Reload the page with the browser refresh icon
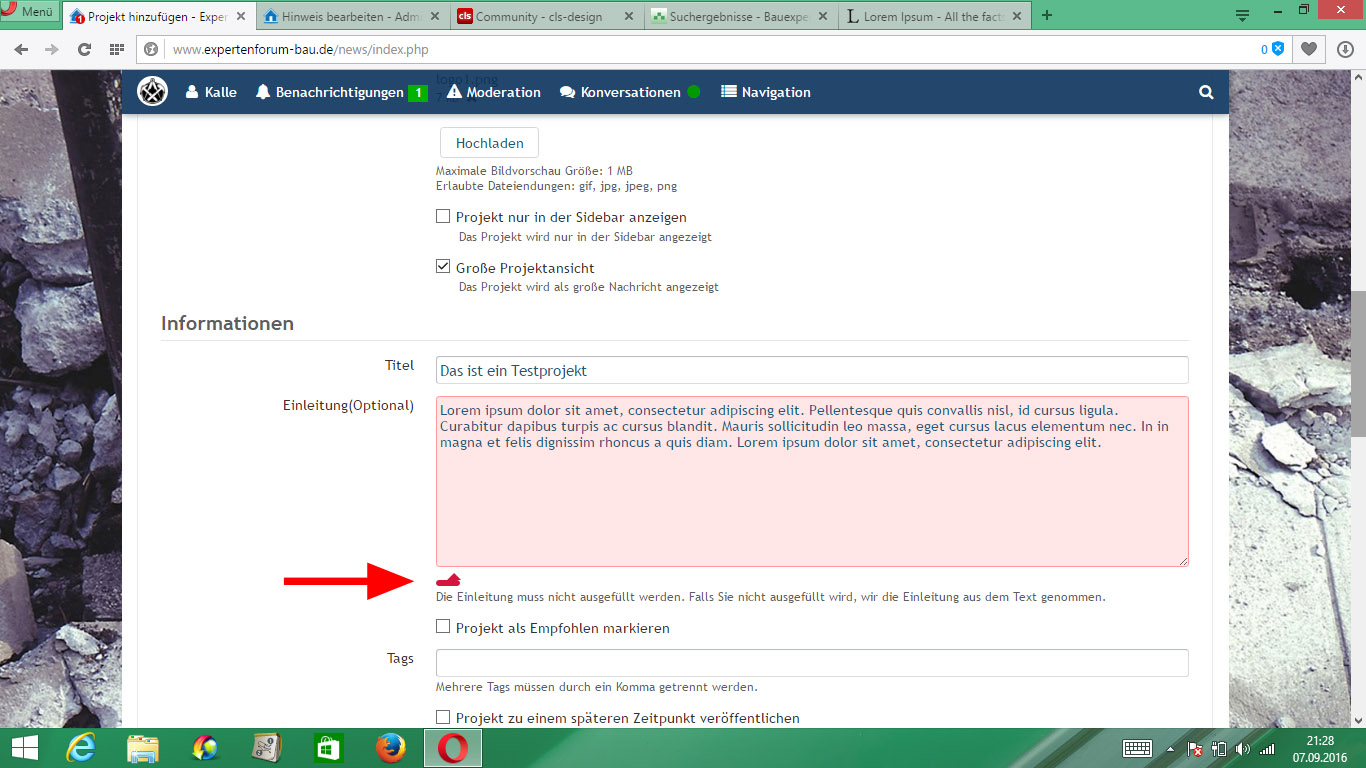This screenshot has width=1366, height=768. pos(84,49)
